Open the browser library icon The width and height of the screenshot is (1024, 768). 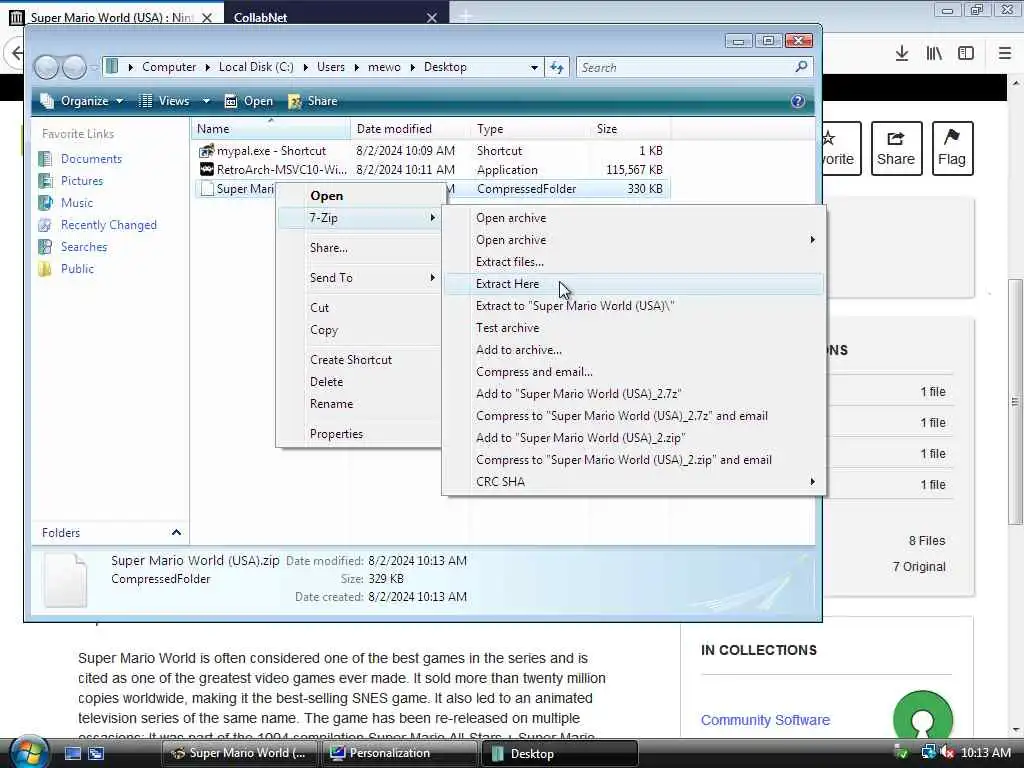[934, 53]
